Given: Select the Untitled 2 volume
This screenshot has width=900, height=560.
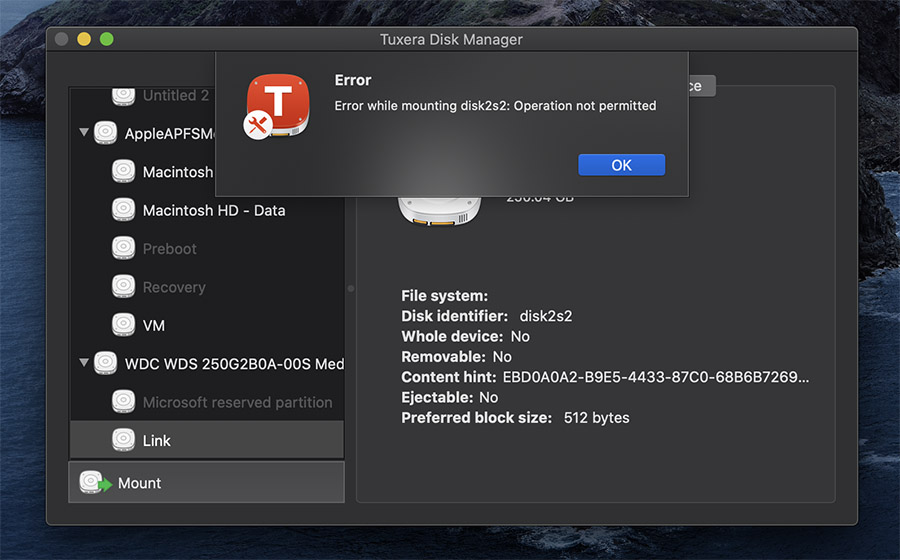Looking at the screenshot, I should pyautogui.click(x=207, y=96).
